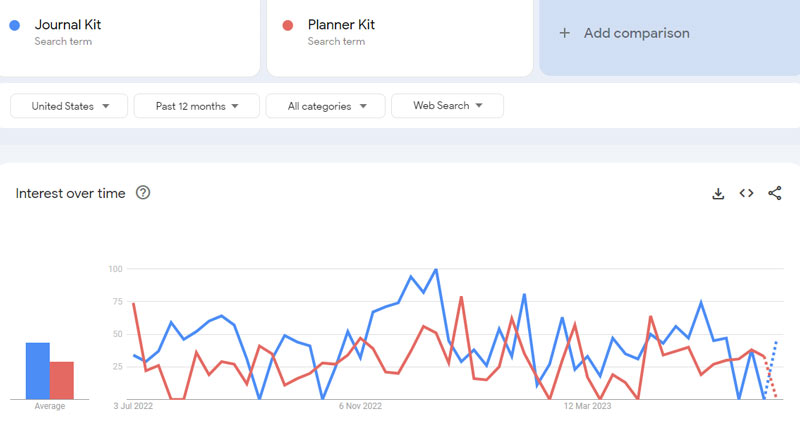The width and height of the screenshot is (800, 427).
Task: Open the Interest over time help icon
Action: (x=143, y=193)
